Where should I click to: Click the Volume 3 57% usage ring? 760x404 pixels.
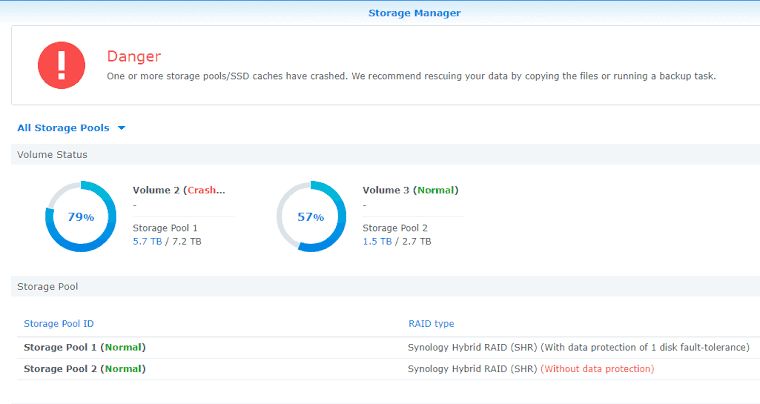(x=311, y=217)
